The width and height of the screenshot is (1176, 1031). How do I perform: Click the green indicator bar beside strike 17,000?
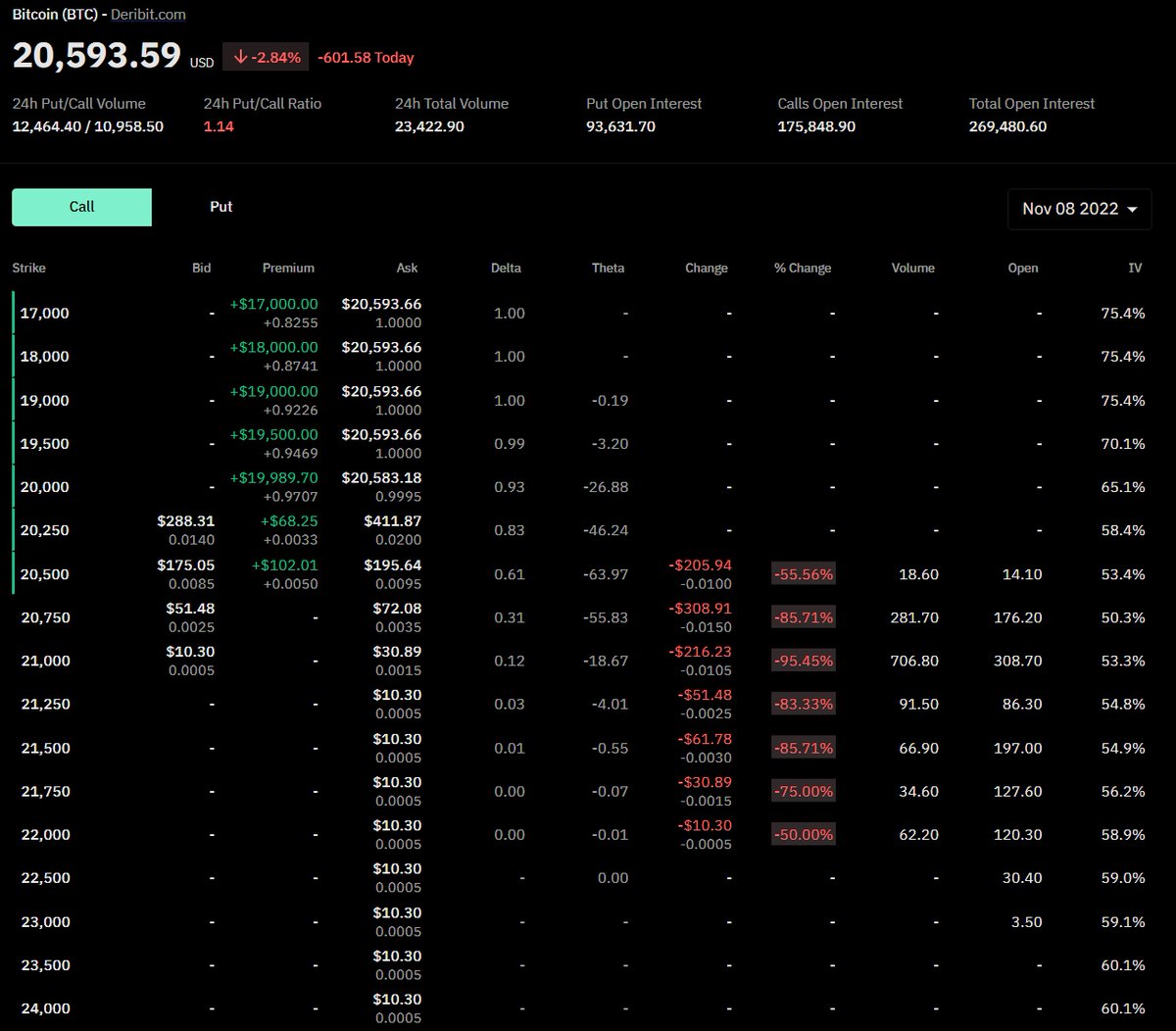pos(14,312)
